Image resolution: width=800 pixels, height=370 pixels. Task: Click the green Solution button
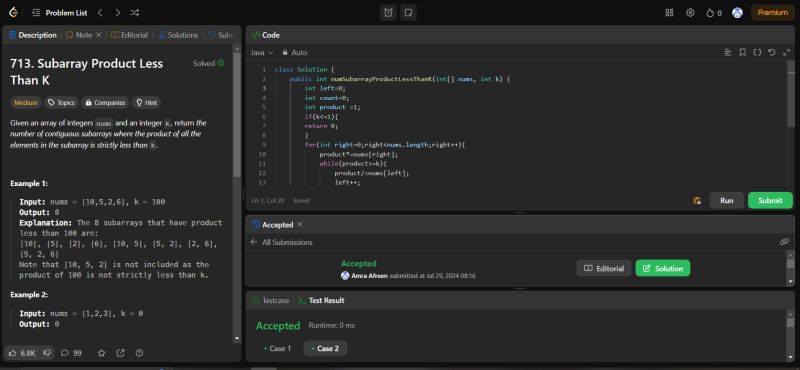click(x=663, y=268)
